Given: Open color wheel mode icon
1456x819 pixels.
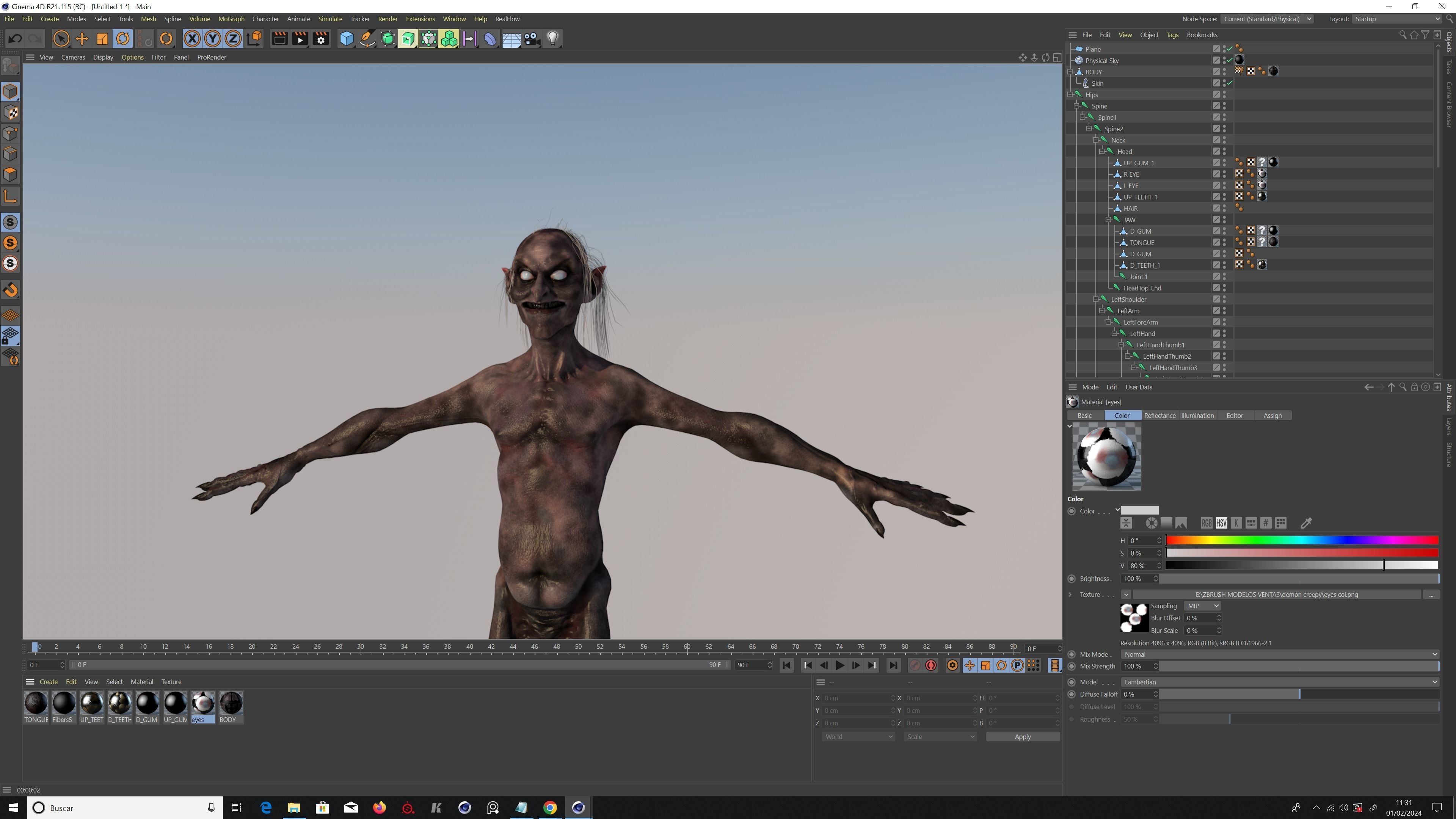Looking at the screenshot, I should (x=1152, y=523).
